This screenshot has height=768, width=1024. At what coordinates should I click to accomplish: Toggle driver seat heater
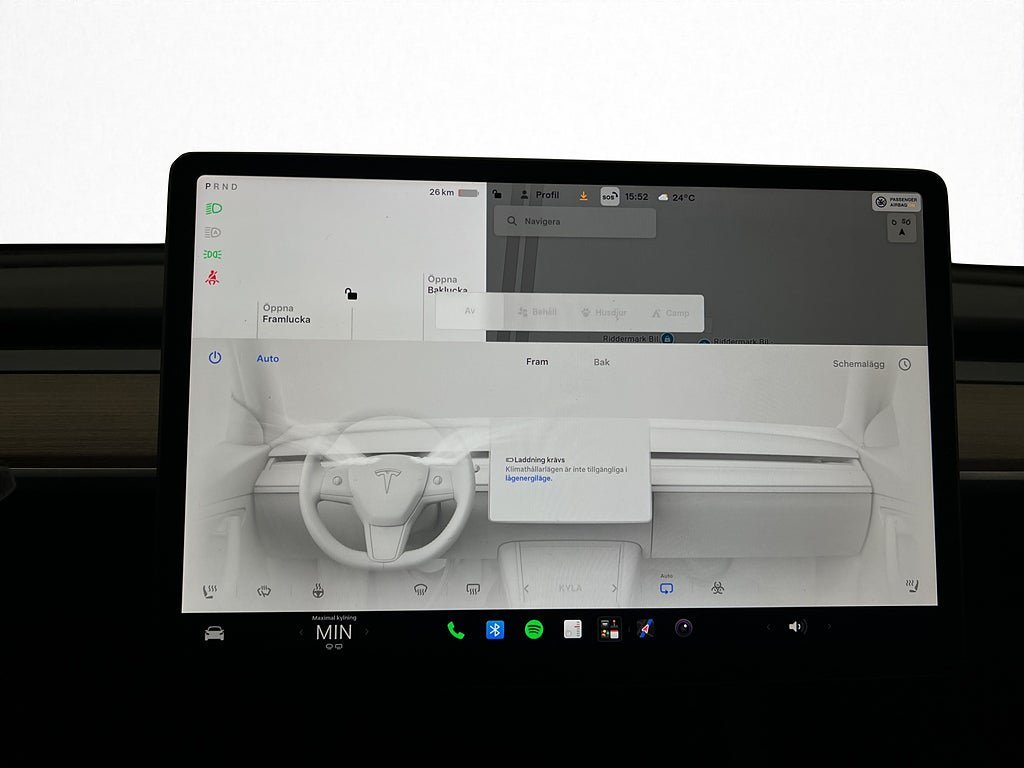(210, 591)
